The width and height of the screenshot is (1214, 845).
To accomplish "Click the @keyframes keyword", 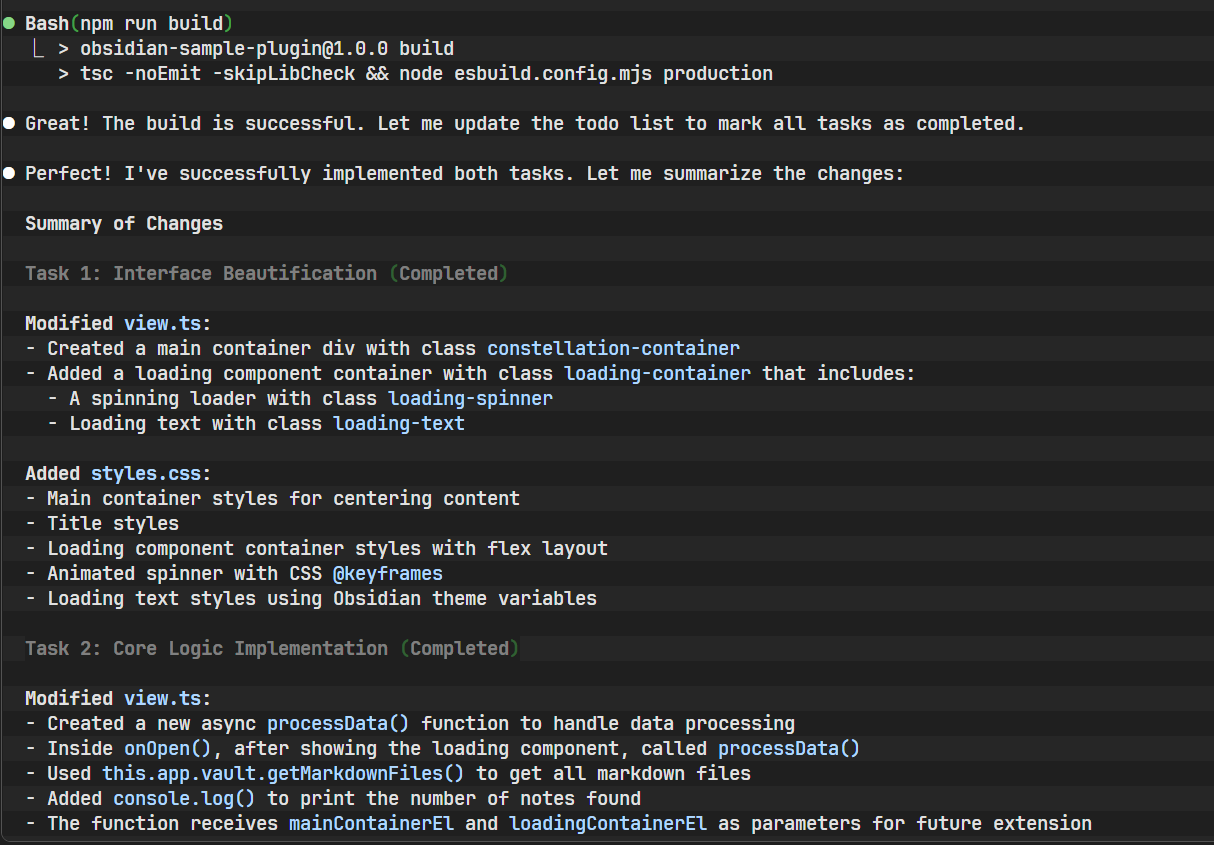I will point(388,573).
